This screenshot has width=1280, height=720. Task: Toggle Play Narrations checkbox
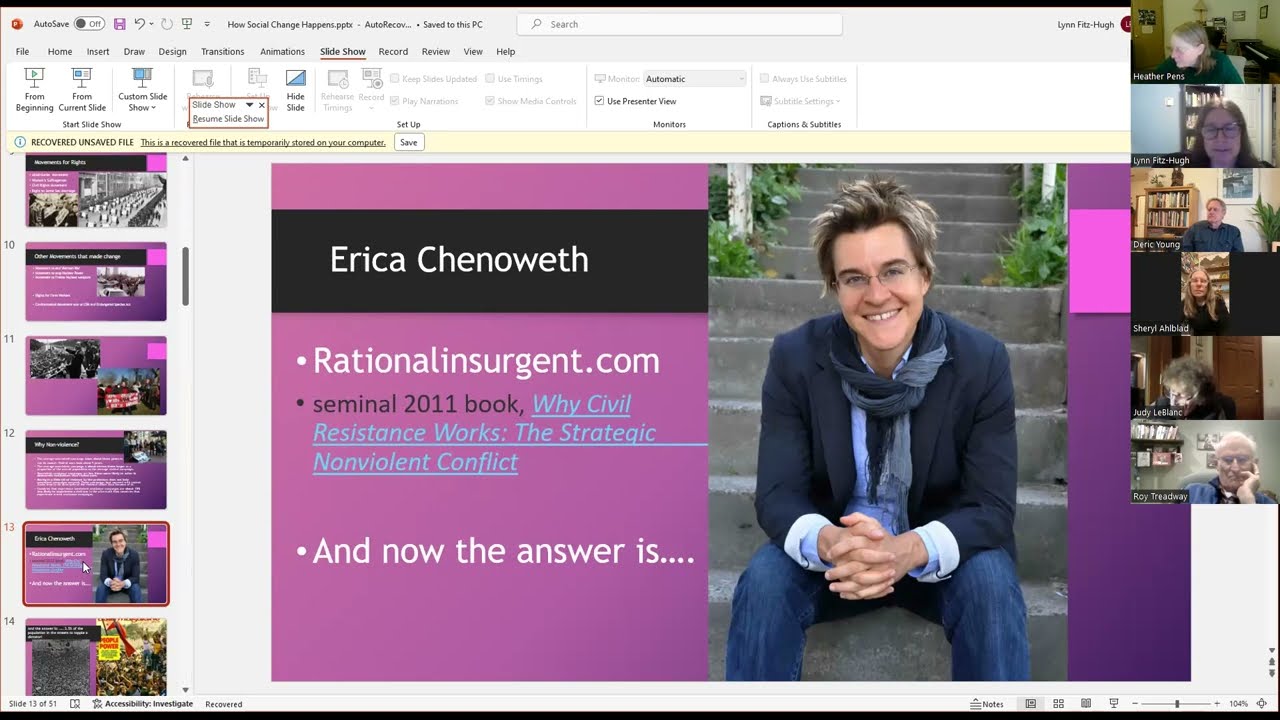click(395, 101)
